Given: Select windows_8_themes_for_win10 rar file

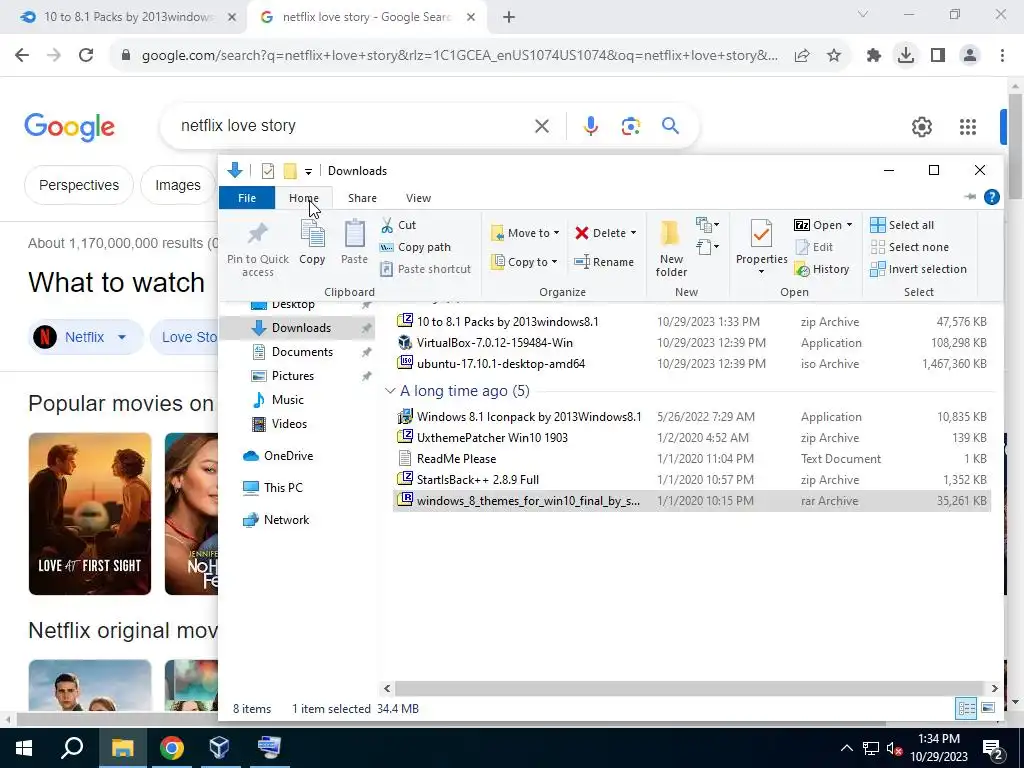Looking at the screenshot, I should tap(692, 501).
